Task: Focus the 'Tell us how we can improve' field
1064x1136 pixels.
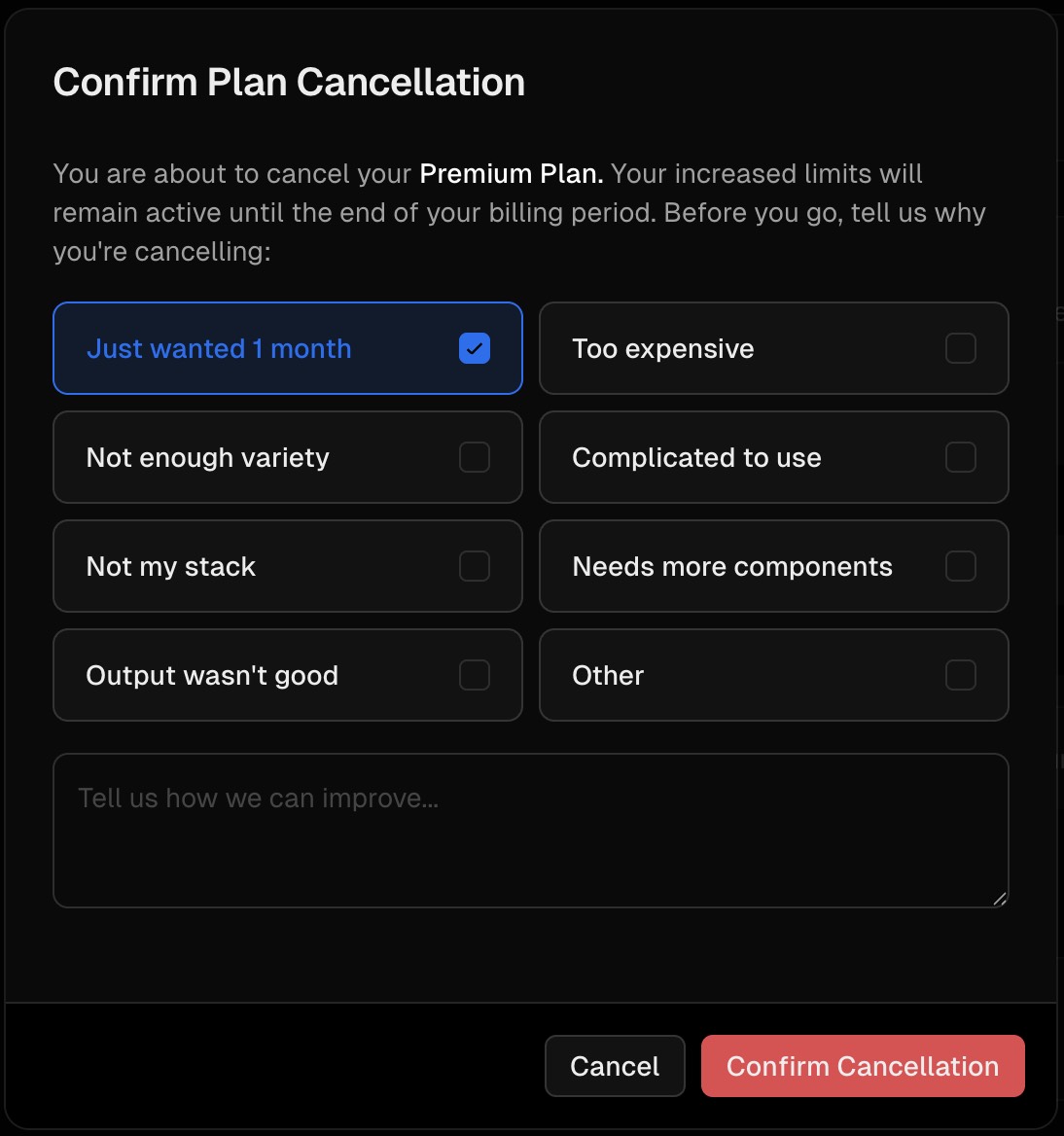Action: click(x=530, y=831)
